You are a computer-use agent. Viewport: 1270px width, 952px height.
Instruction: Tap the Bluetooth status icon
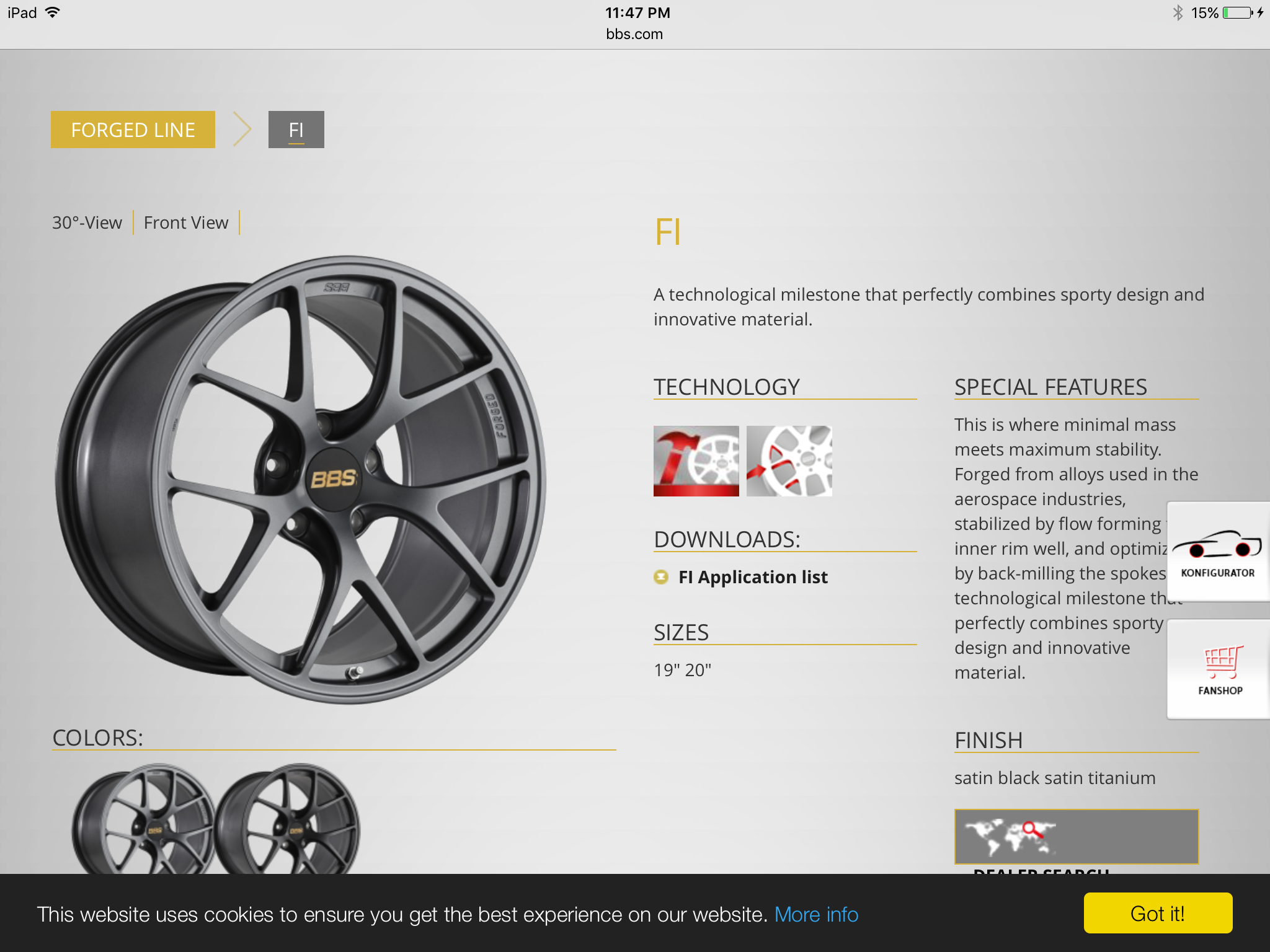pyautogui.click(x=1178, y=12)
